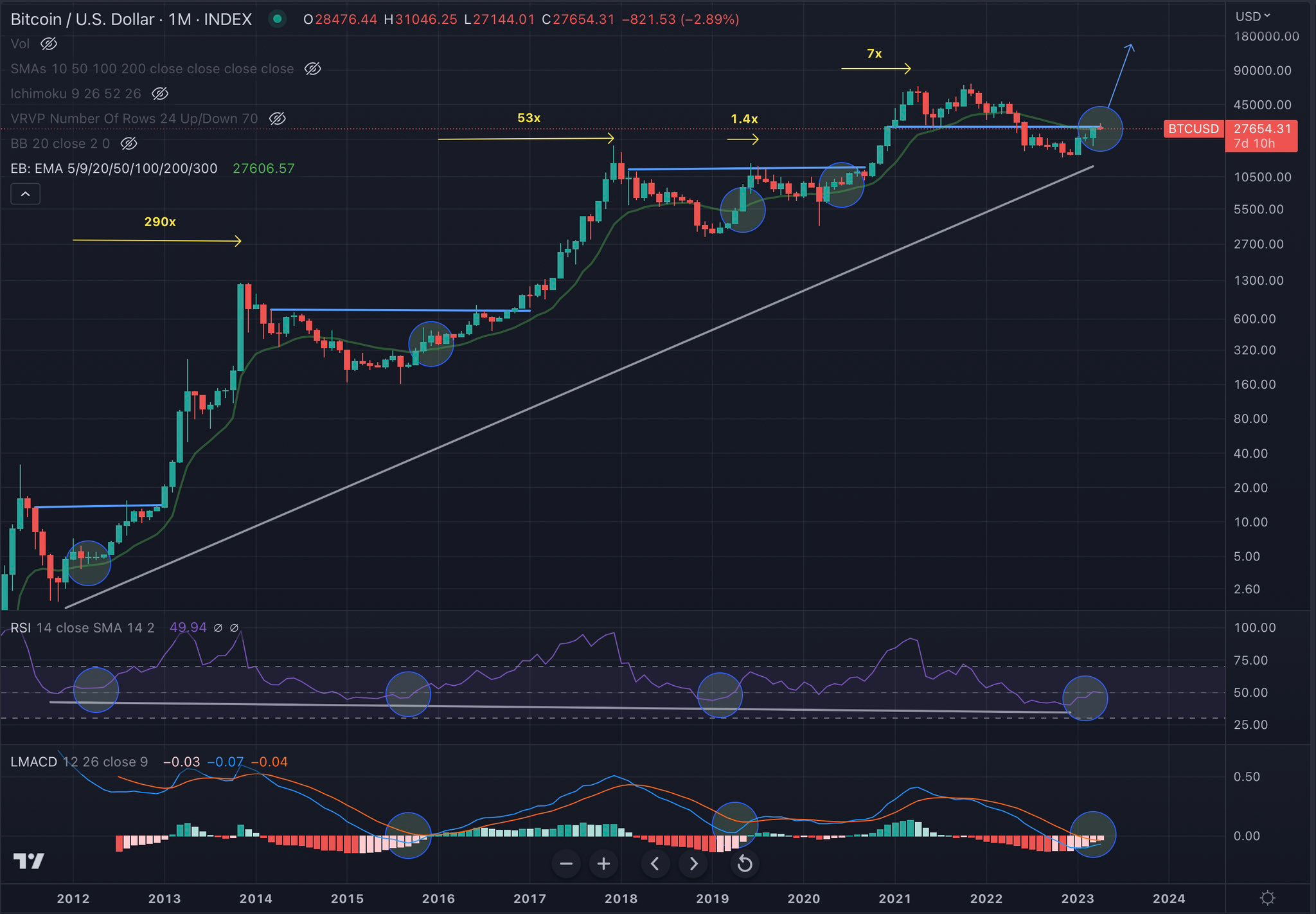Viewport: 1316px width, 914px height.
Task: Zoom out the chart with minus button
Action: point(566,863)
